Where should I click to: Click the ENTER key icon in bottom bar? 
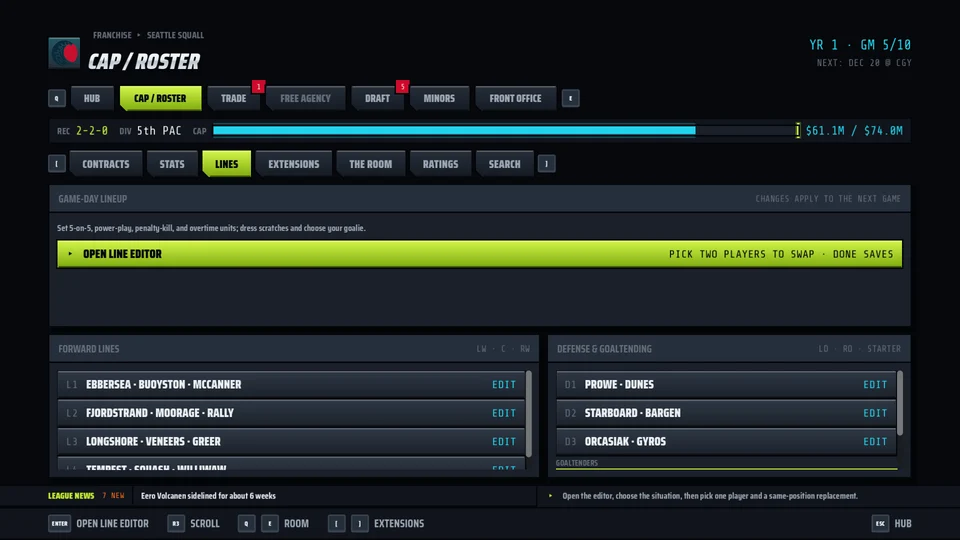pyautogui.click(x=59, y=523)
